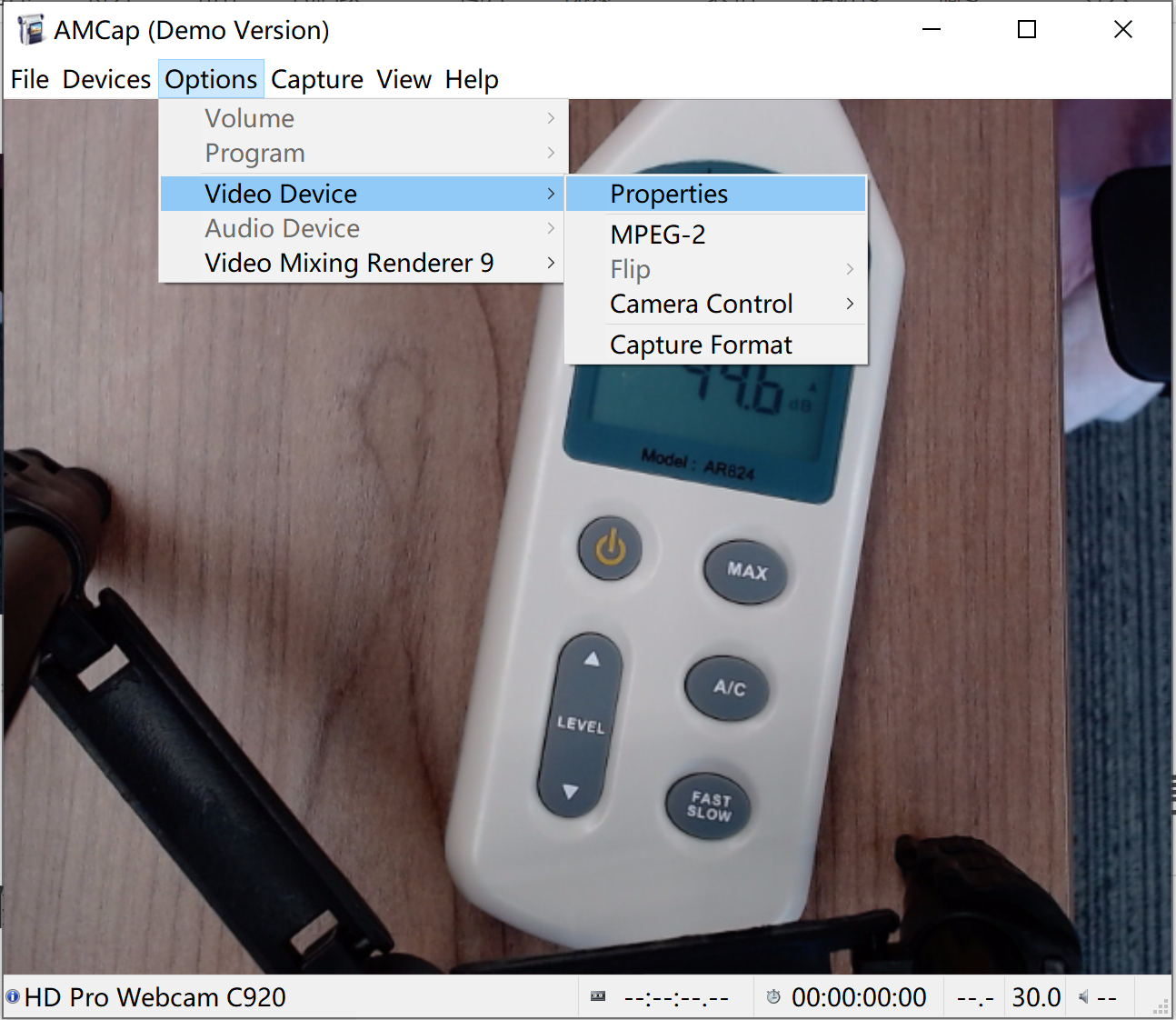1176x1020 pixels.
Task: Click the 00:00:00:00 elapsed time readout
Action: (859, 997)
